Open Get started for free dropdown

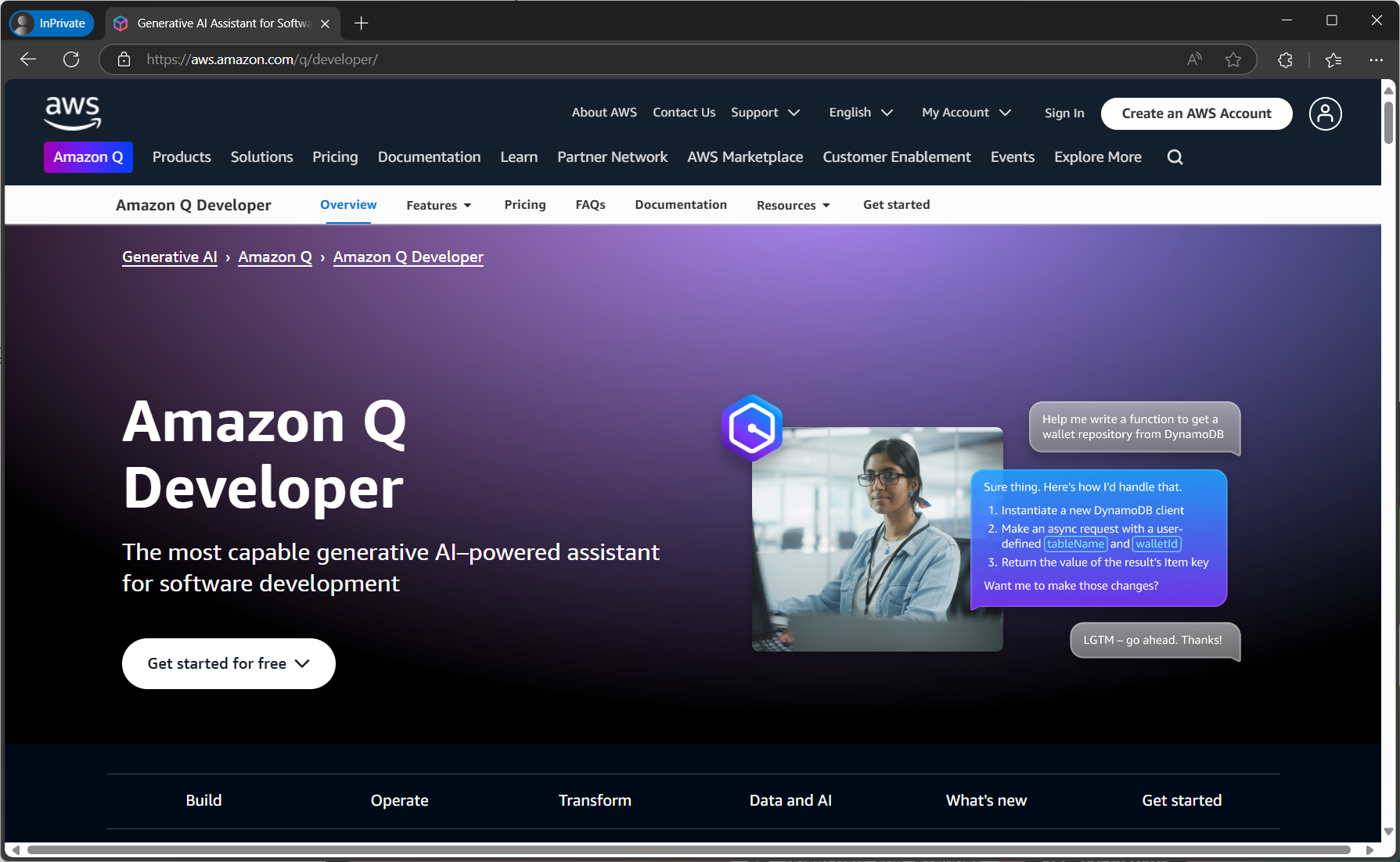pyautogui.click(x=229, y=663)
